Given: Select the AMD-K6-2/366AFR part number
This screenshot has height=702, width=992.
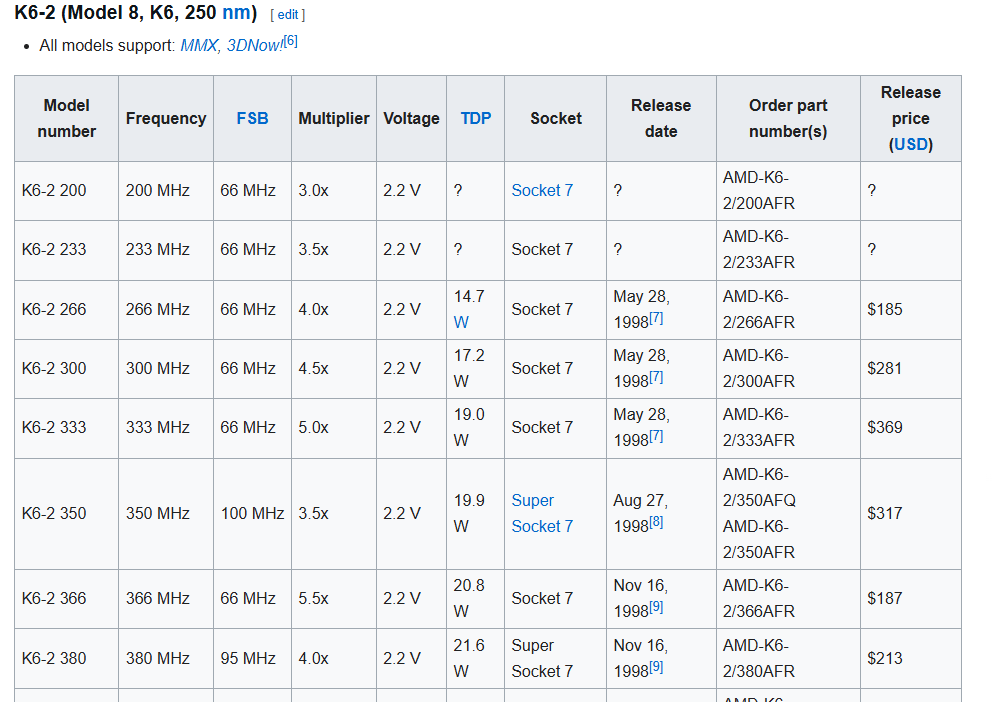Looking at the screenshot, I should (x=759, y=598).
